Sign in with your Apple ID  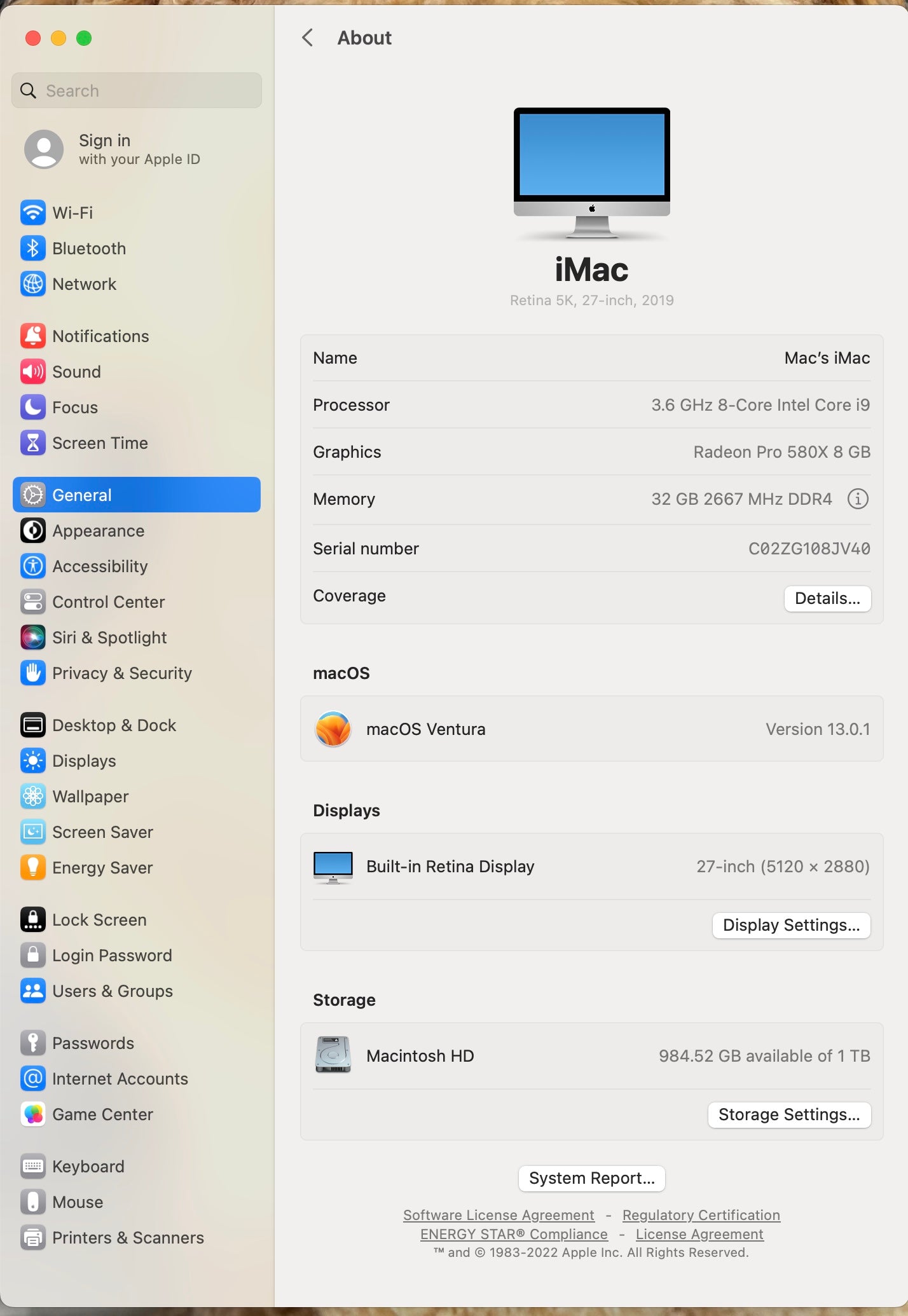(113, 149)
